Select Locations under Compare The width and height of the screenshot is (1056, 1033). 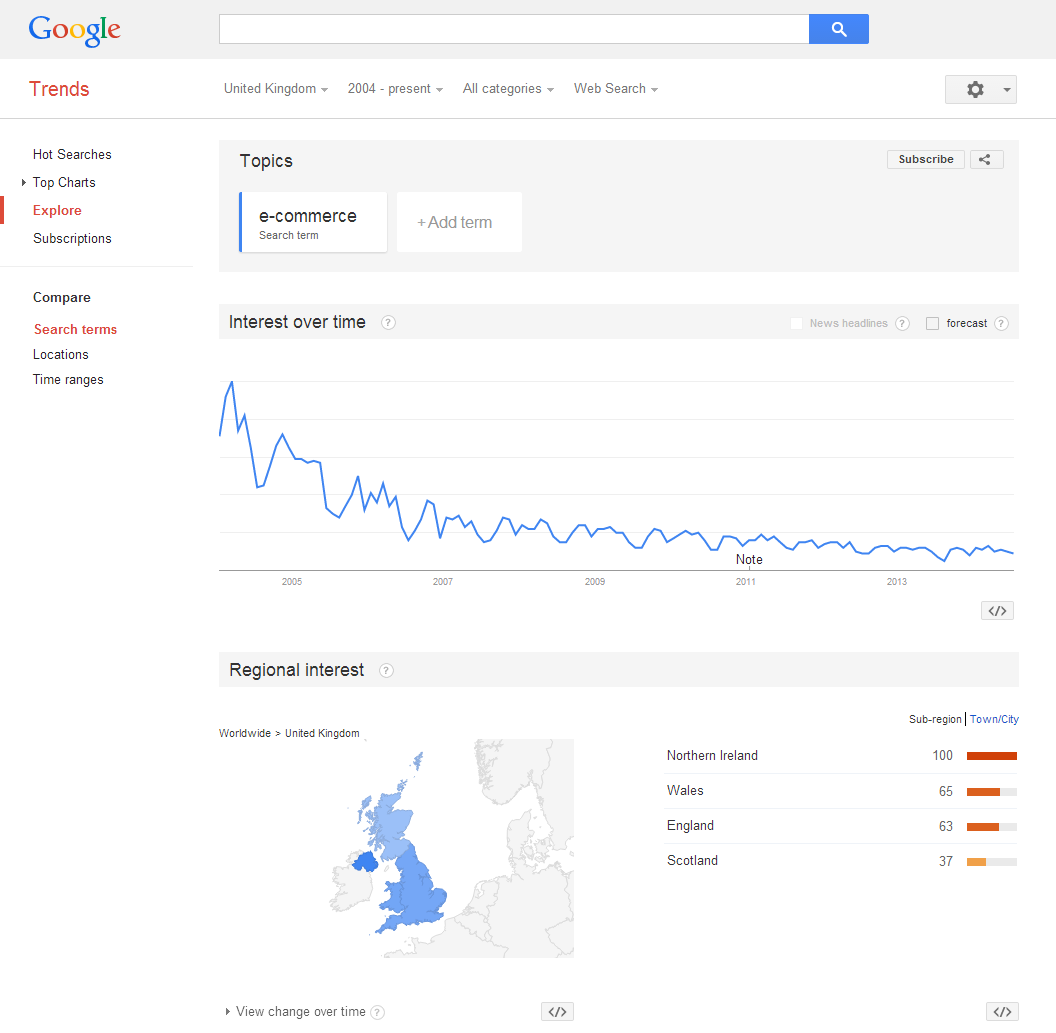(61, 354)
